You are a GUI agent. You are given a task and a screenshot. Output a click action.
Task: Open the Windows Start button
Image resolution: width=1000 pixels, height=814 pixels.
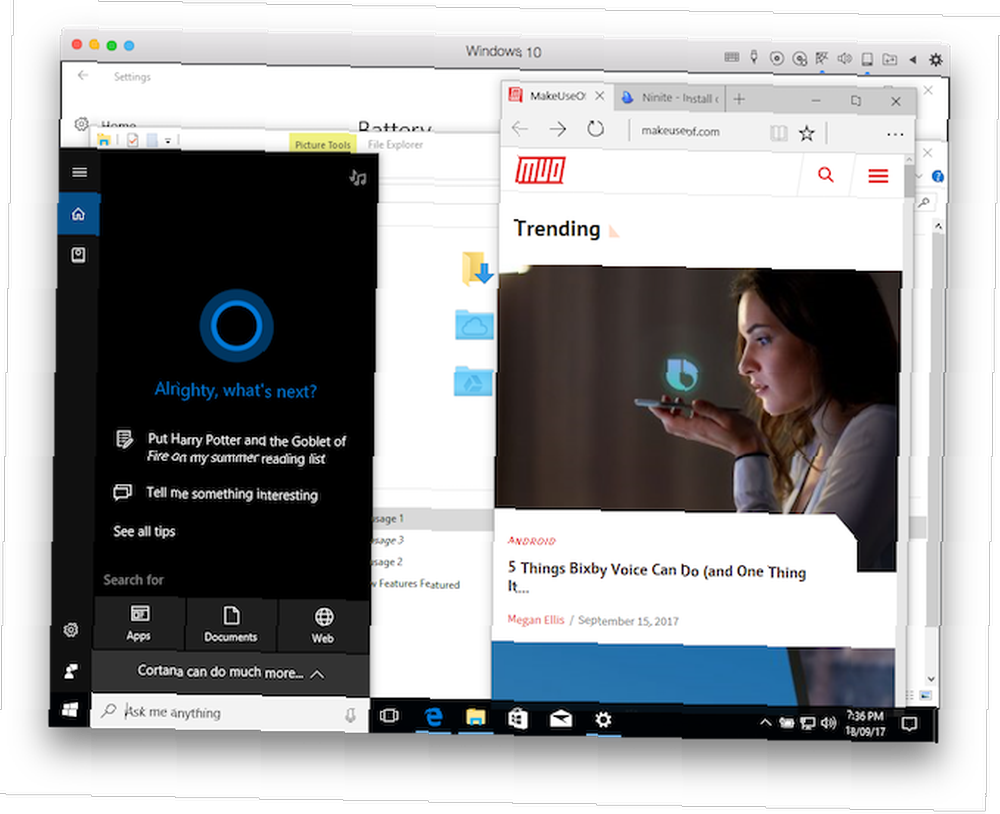point(70,709)
